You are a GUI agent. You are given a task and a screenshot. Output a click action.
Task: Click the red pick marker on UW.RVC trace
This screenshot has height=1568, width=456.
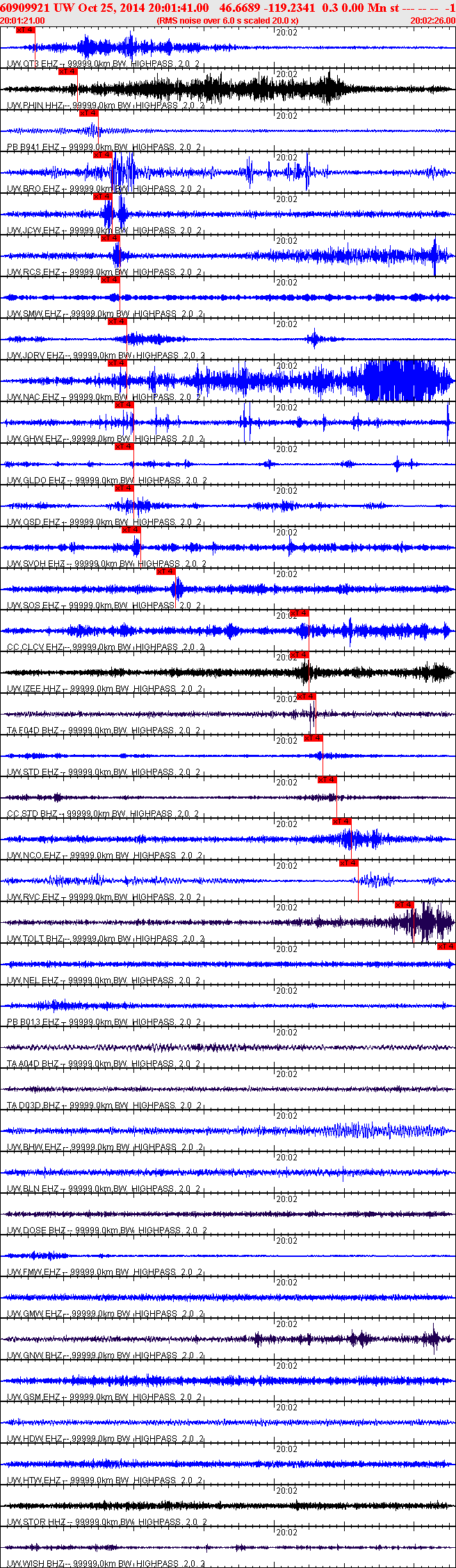(x=348, y=863)
